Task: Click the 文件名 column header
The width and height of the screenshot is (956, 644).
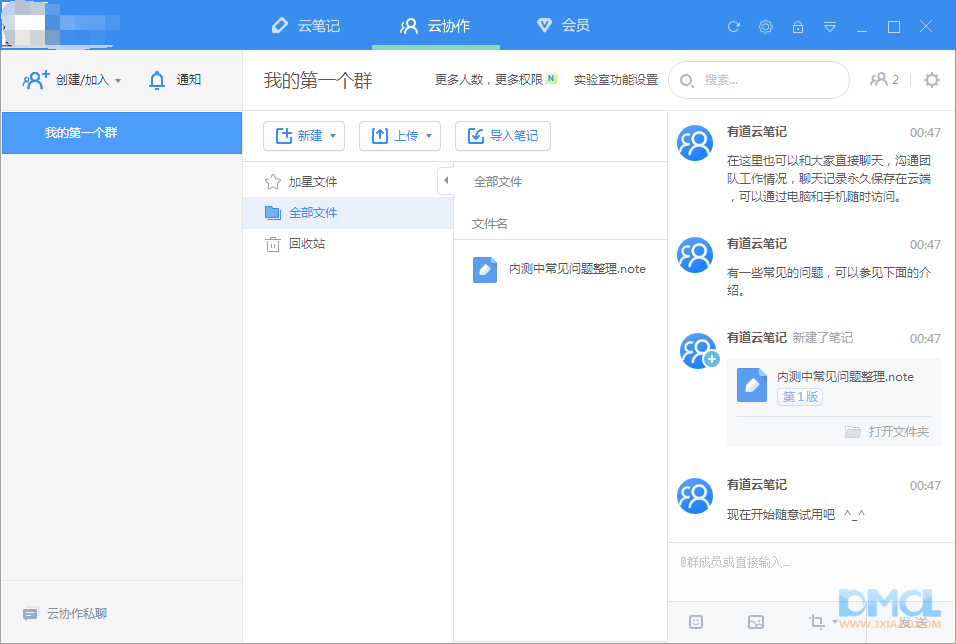Action: coord(490,224)
